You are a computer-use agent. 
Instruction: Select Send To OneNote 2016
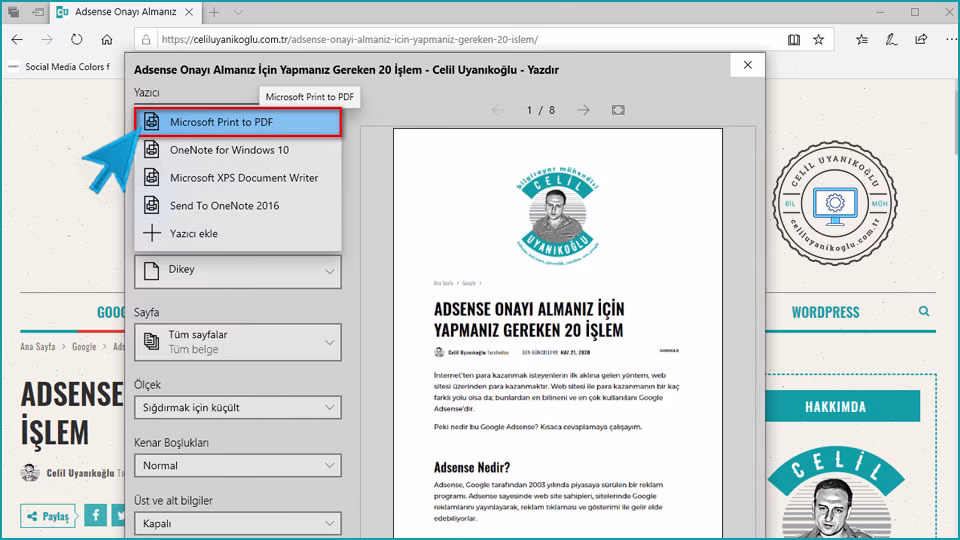tap(238, 206)
